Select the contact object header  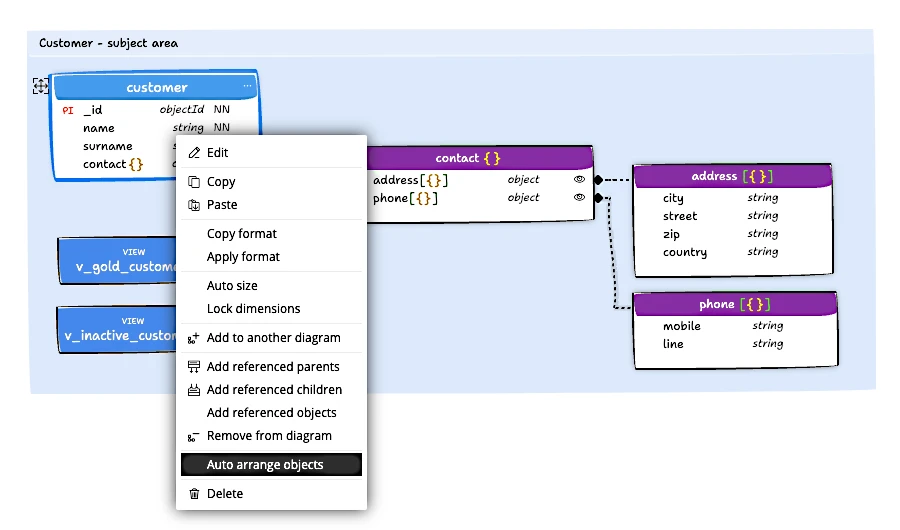[x=479, y=158]
